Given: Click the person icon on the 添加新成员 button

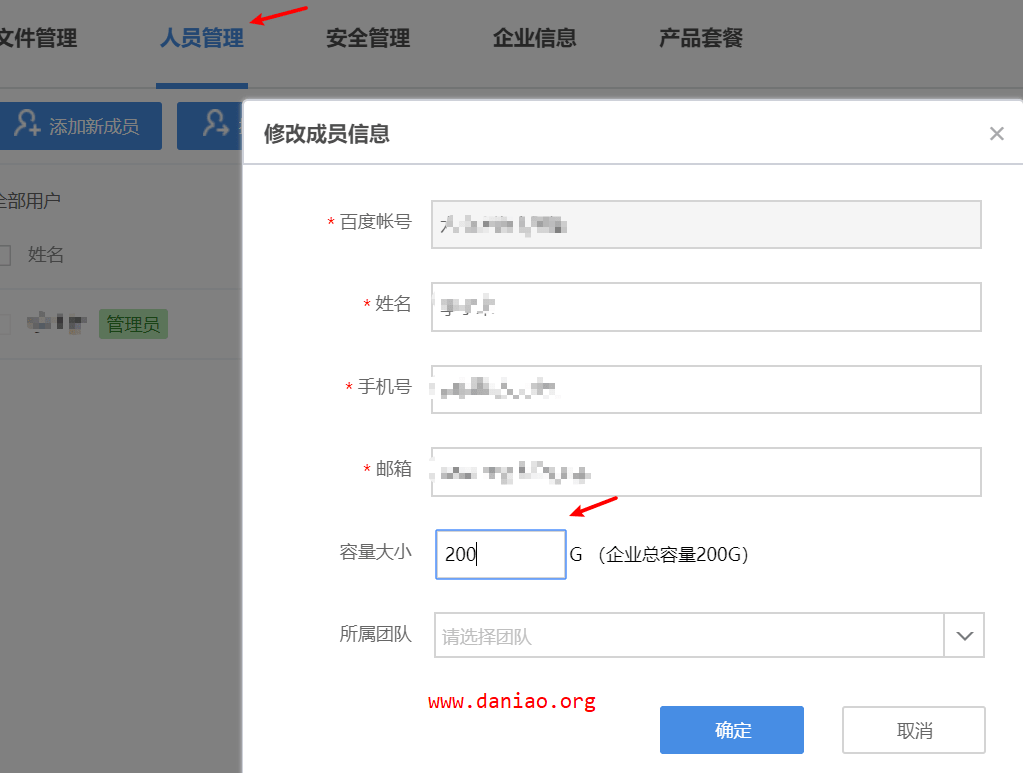Looking at the screenshot, I should click(x=28, y=126).
